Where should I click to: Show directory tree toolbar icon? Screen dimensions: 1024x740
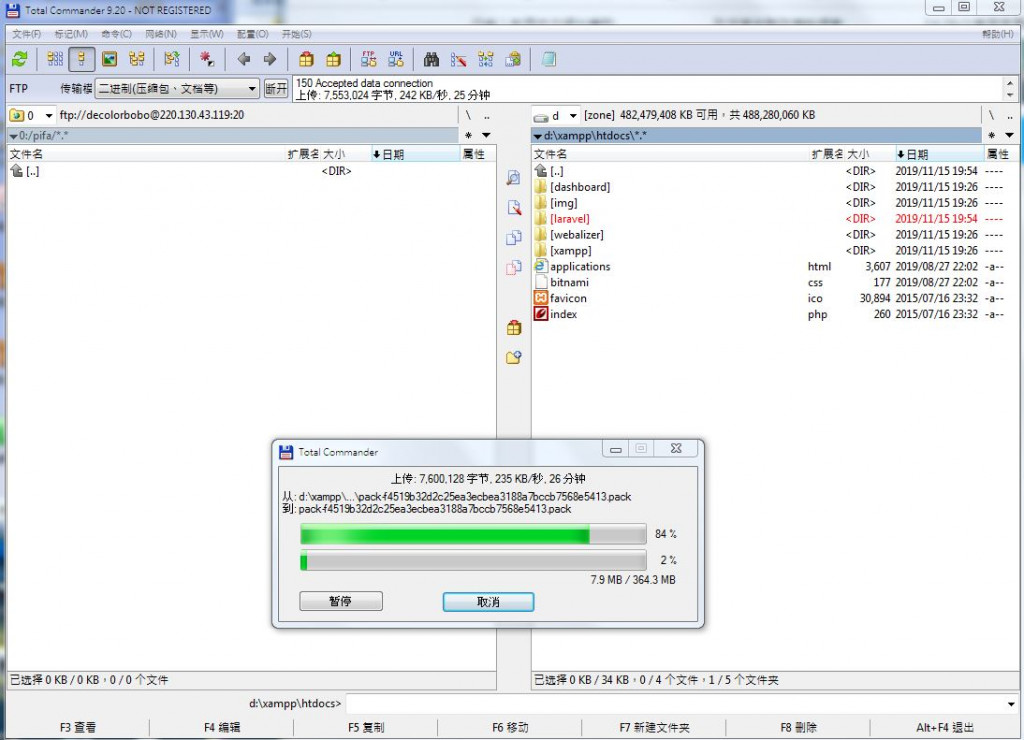pyautogui.click(x=136, y=59)
